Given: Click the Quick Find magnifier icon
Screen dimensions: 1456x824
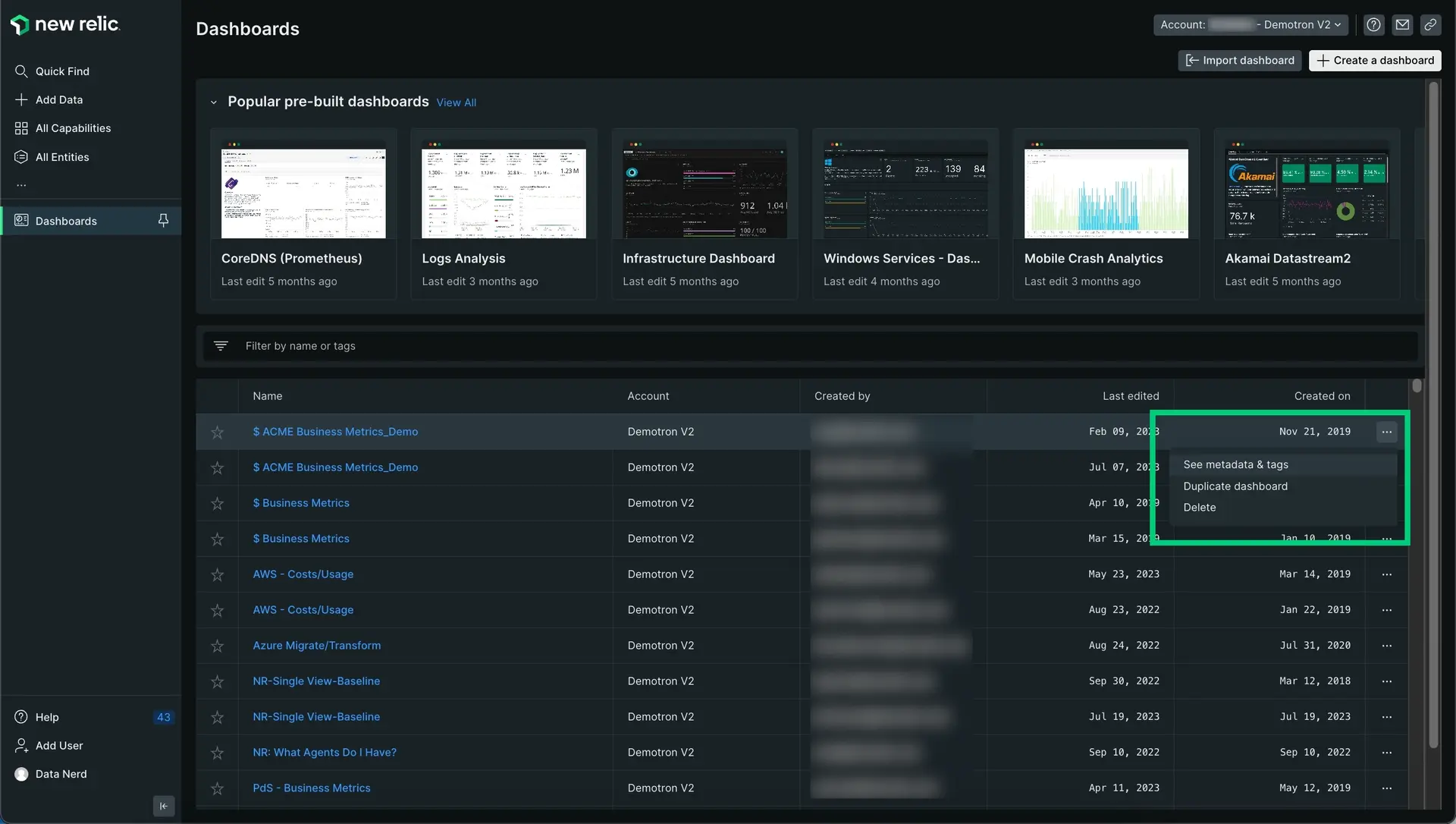Looking at the screenshot, I should point(21,71).
